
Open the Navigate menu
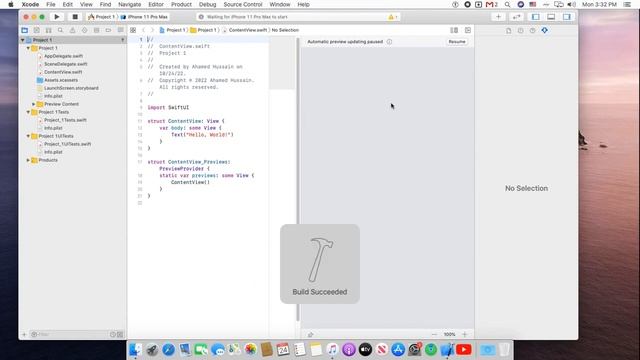(129, 4)
